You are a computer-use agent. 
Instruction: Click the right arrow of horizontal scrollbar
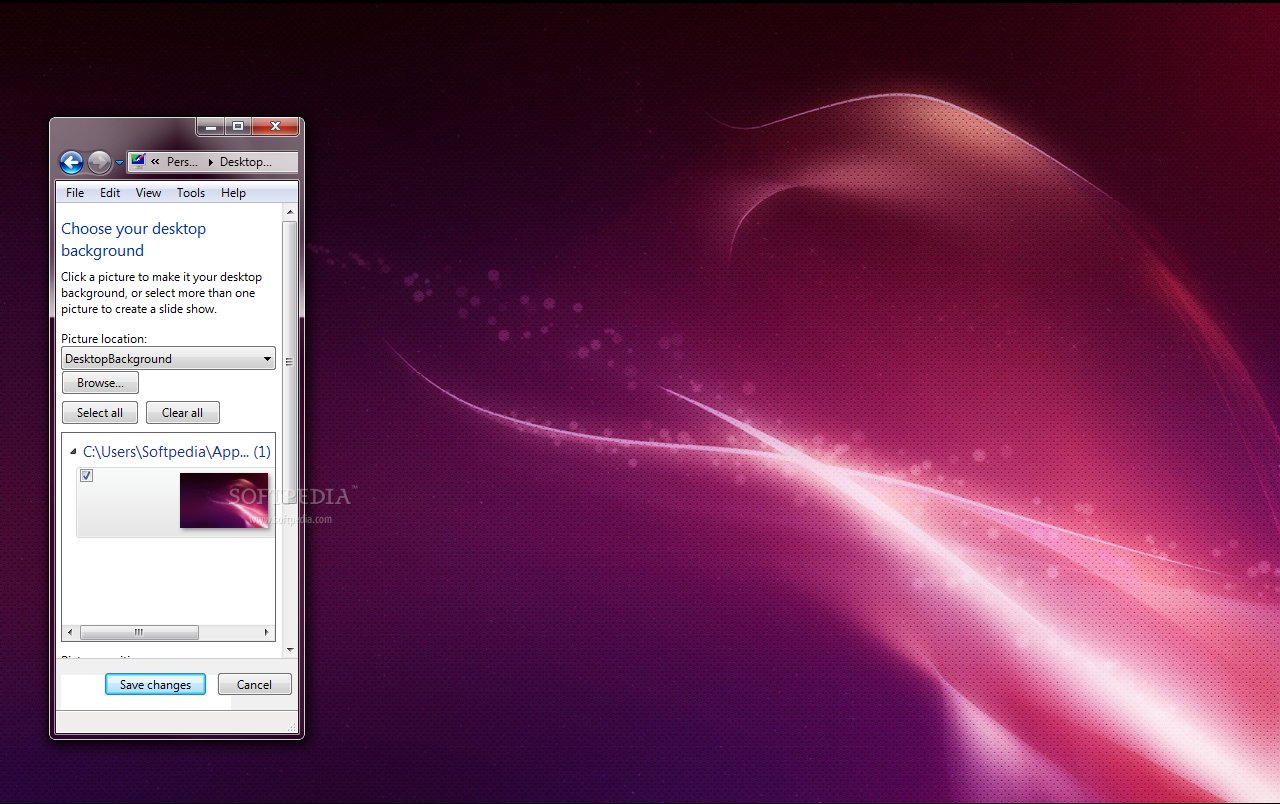point(267,632)
